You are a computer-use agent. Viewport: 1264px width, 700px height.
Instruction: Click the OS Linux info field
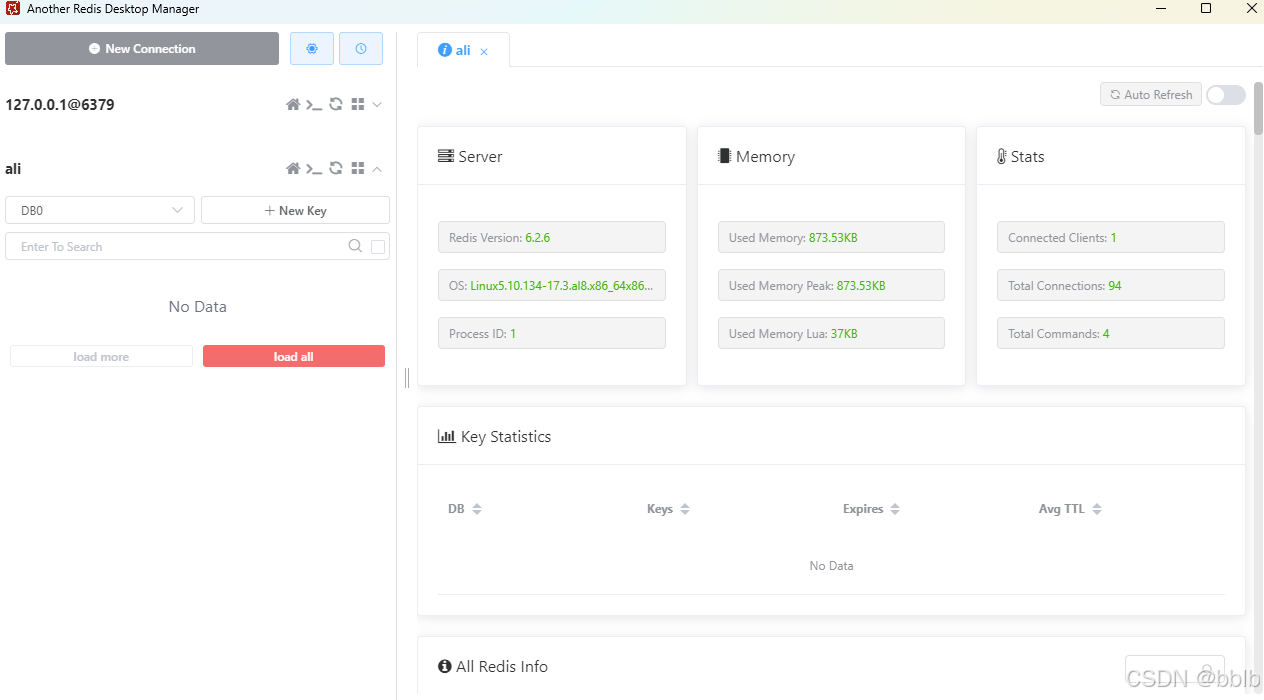(x=552, y=285)
